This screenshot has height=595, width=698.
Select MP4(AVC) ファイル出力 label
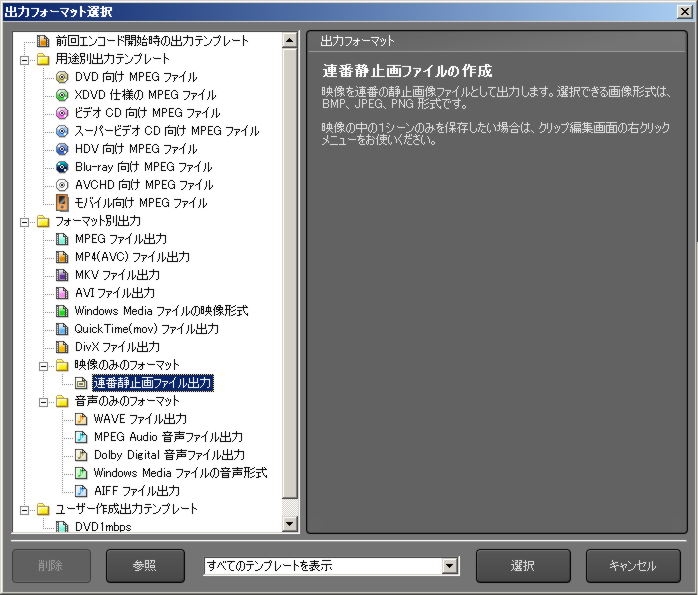pos(132,257)
